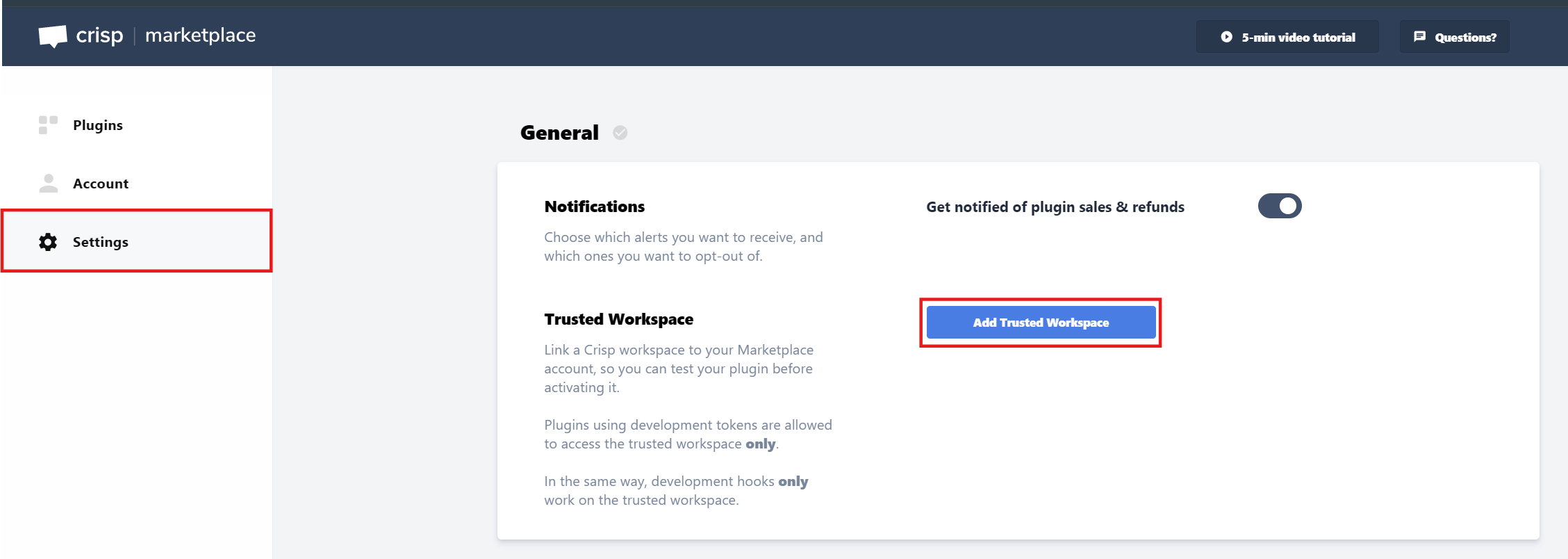Select the Settings menu label
1568x559 pixels.
(x=101, y=242)
